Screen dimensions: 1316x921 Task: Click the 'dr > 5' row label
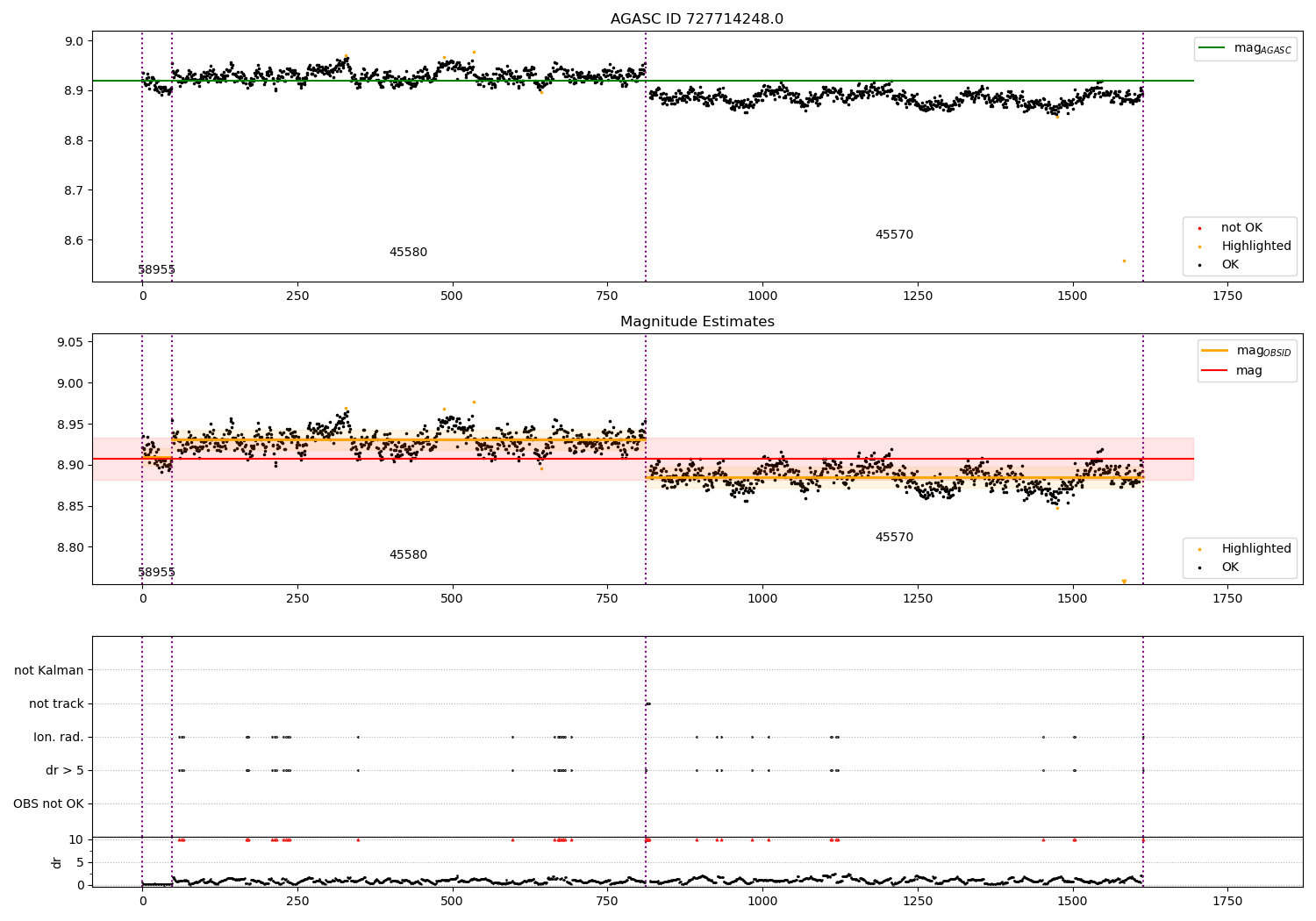coord(65,771)
